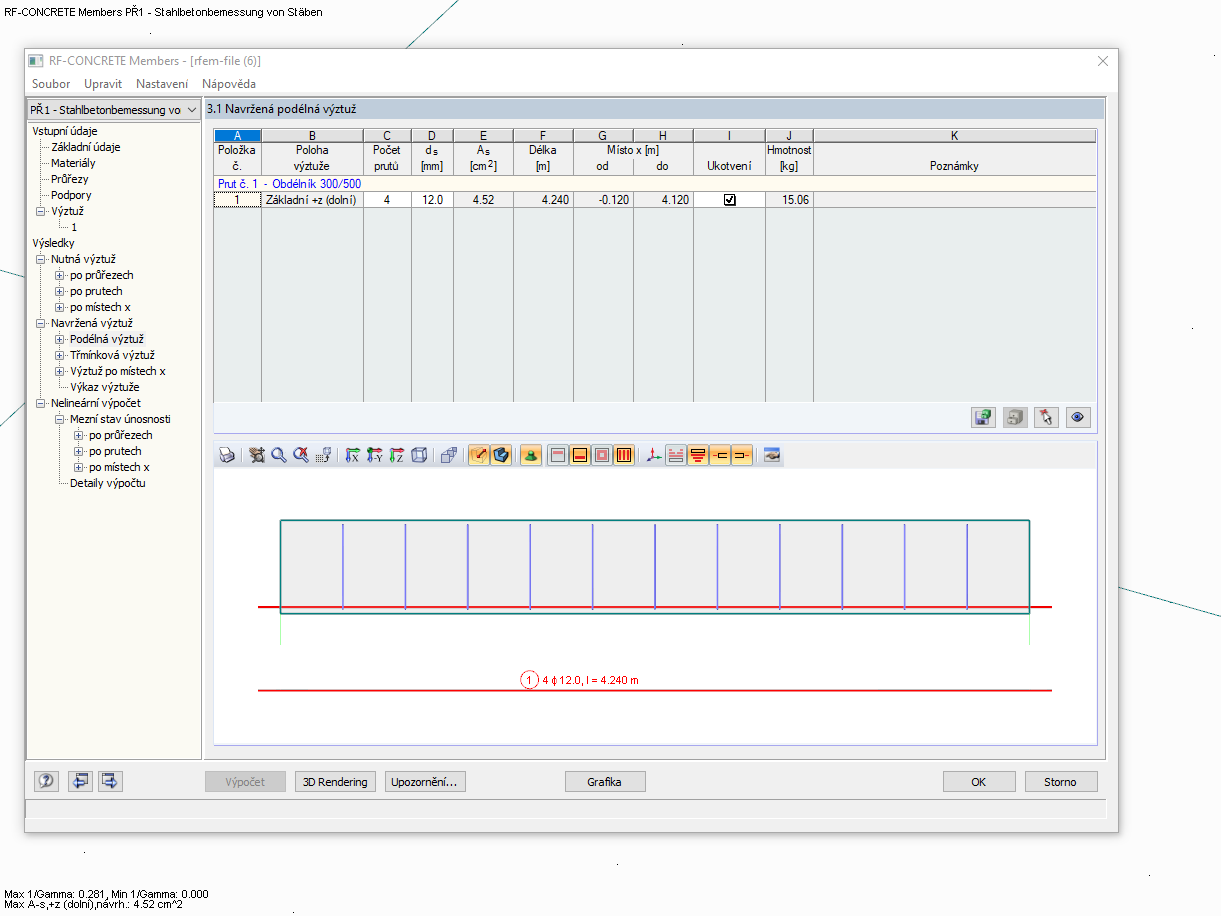Click the handshake icon in the graphics toolbar
Image resolution: width=1221 pixels, height=916 pixels.
770,455
